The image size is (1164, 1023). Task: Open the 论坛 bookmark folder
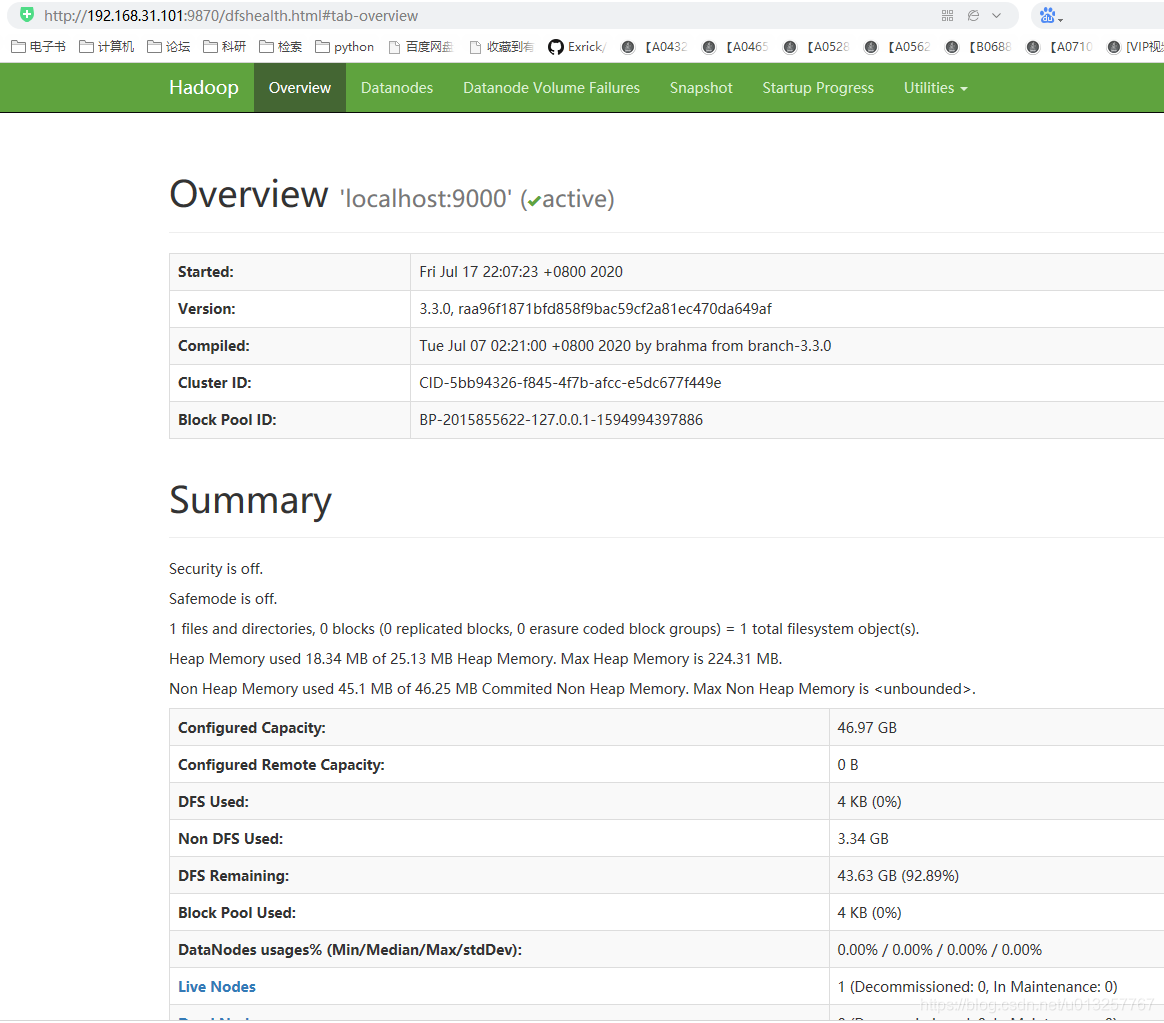click(169, 47)
